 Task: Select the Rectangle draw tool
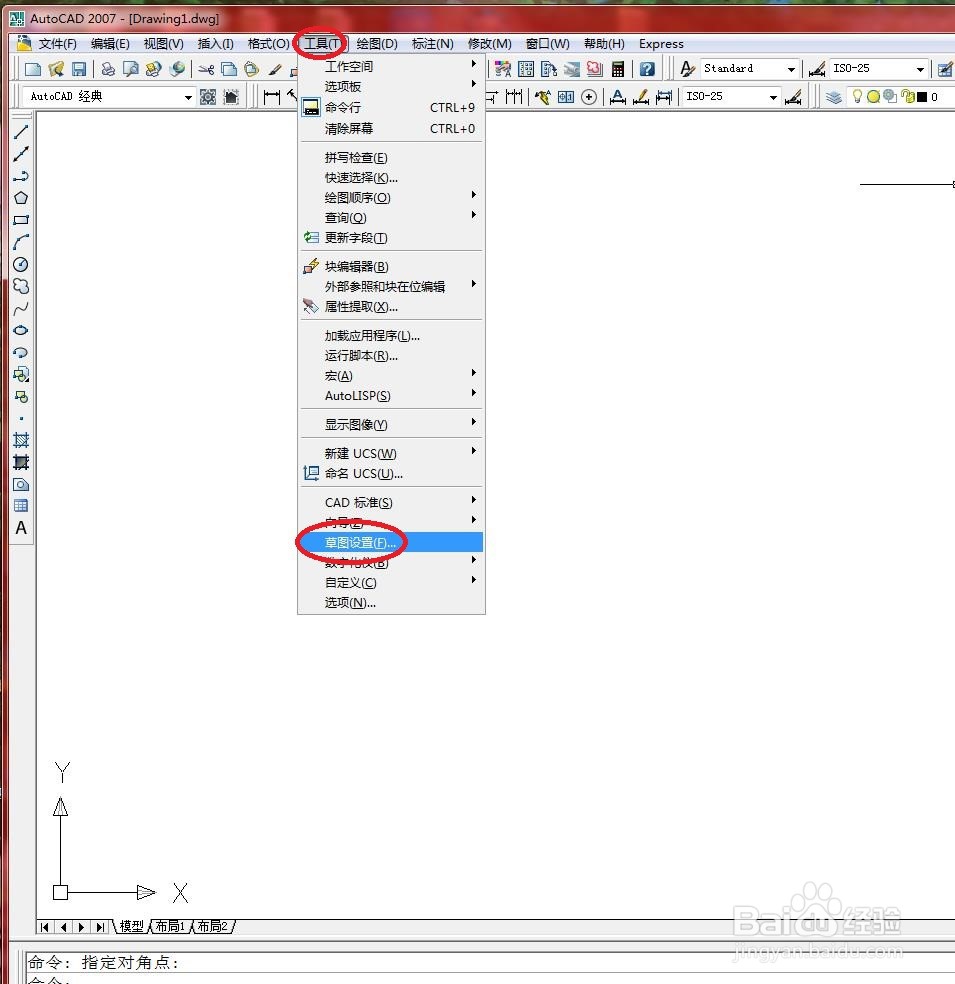click(21, 220)
